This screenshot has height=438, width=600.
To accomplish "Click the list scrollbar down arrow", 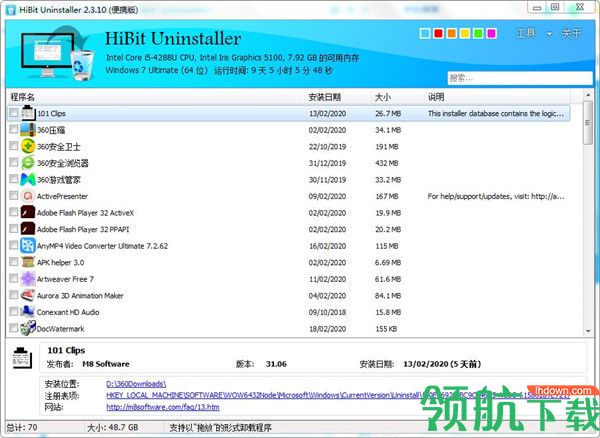I will coord(588,331).
